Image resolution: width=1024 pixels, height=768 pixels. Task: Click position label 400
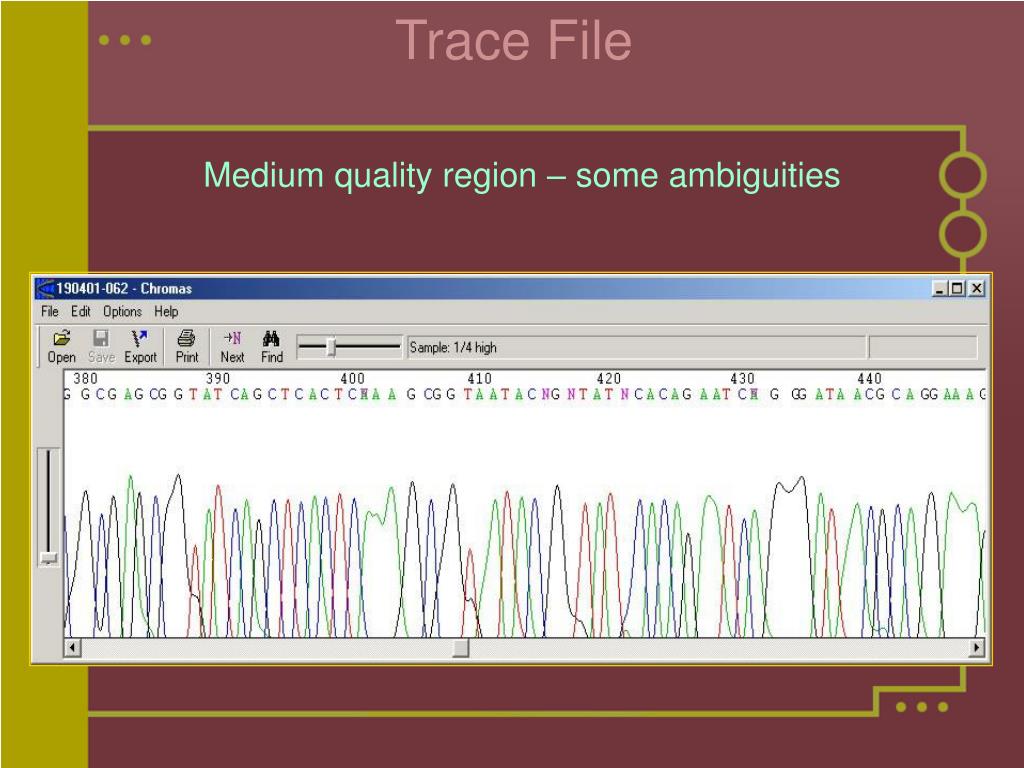tap(352, 378)
